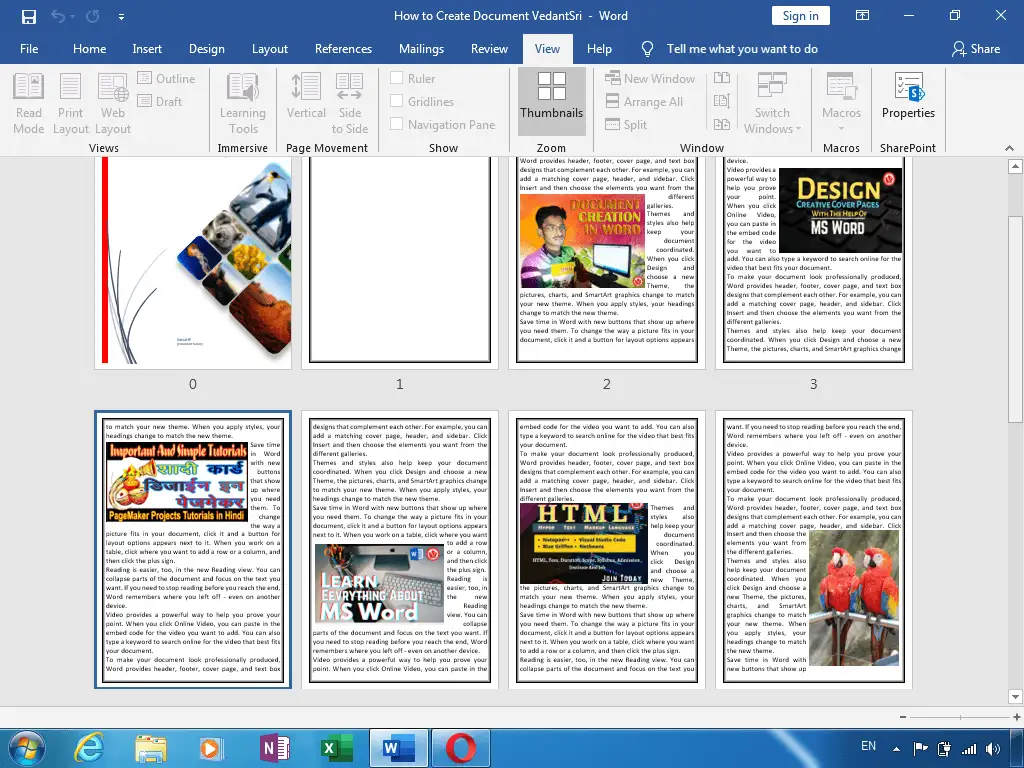Switch to the References tab

point(343,49)
